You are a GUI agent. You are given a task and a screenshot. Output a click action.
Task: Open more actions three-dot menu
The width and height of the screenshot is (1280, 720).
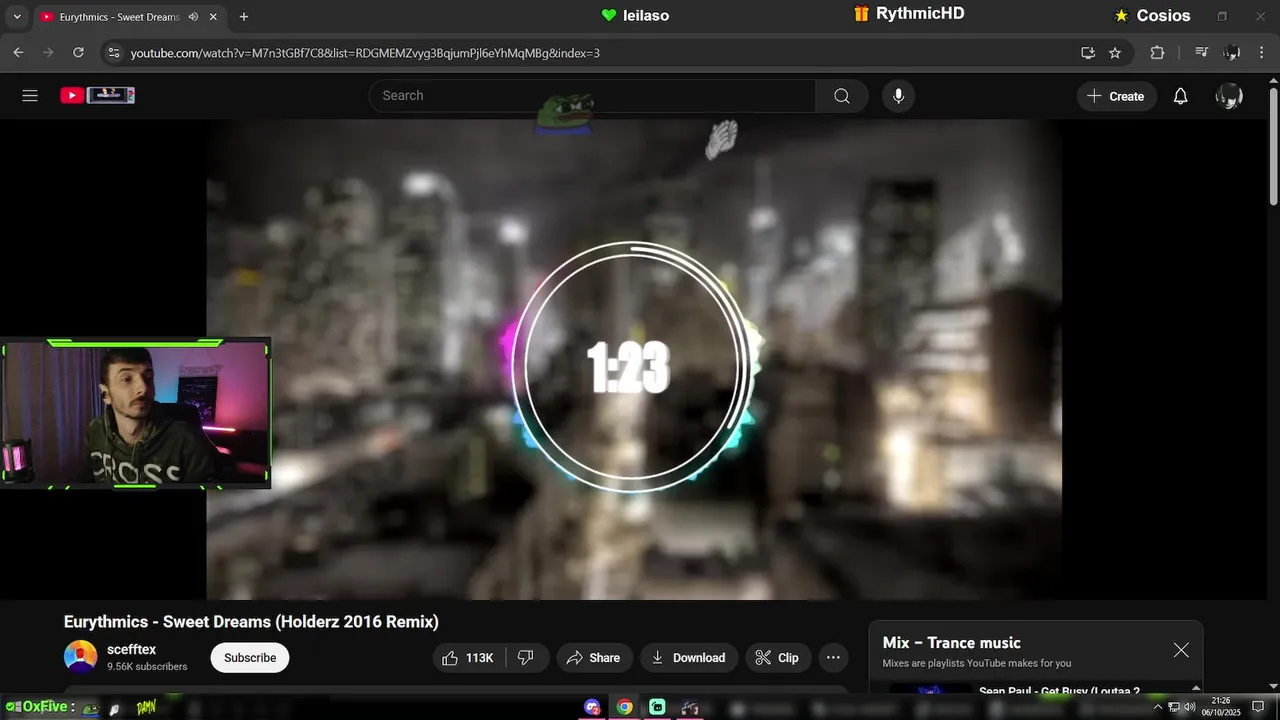point(833,658)
